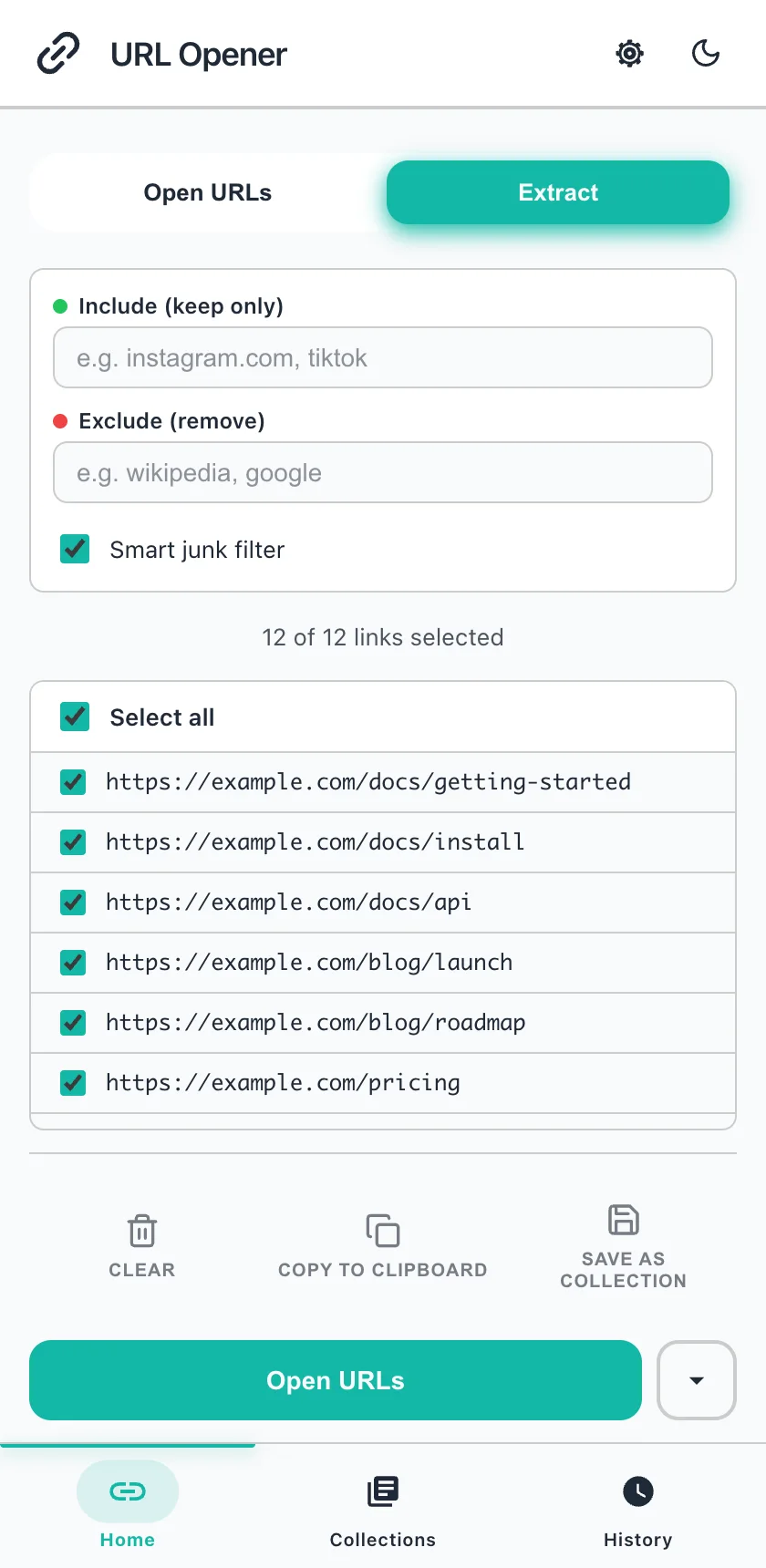The width and height of the screenshot is (766, 1568).
Task: Click the 12 of 12 links selected text
Action: click(x=383, y=637)
